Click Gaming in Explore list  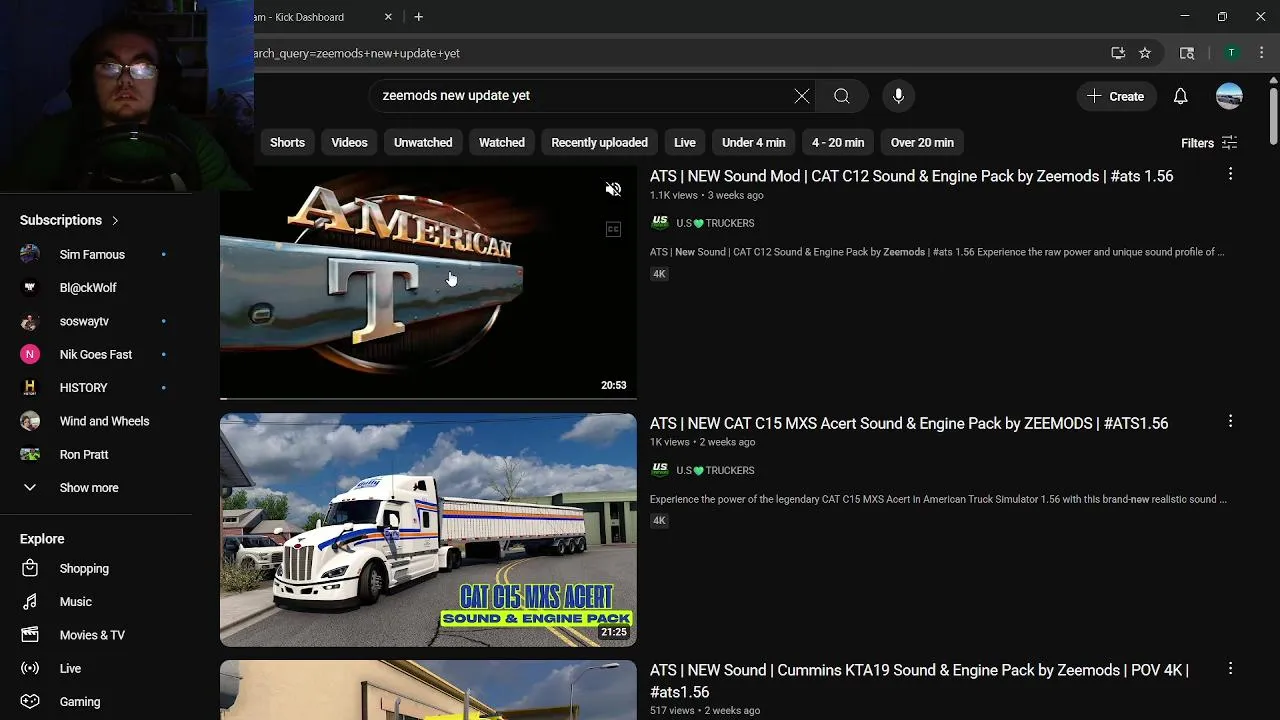click(x=80, y=702)
